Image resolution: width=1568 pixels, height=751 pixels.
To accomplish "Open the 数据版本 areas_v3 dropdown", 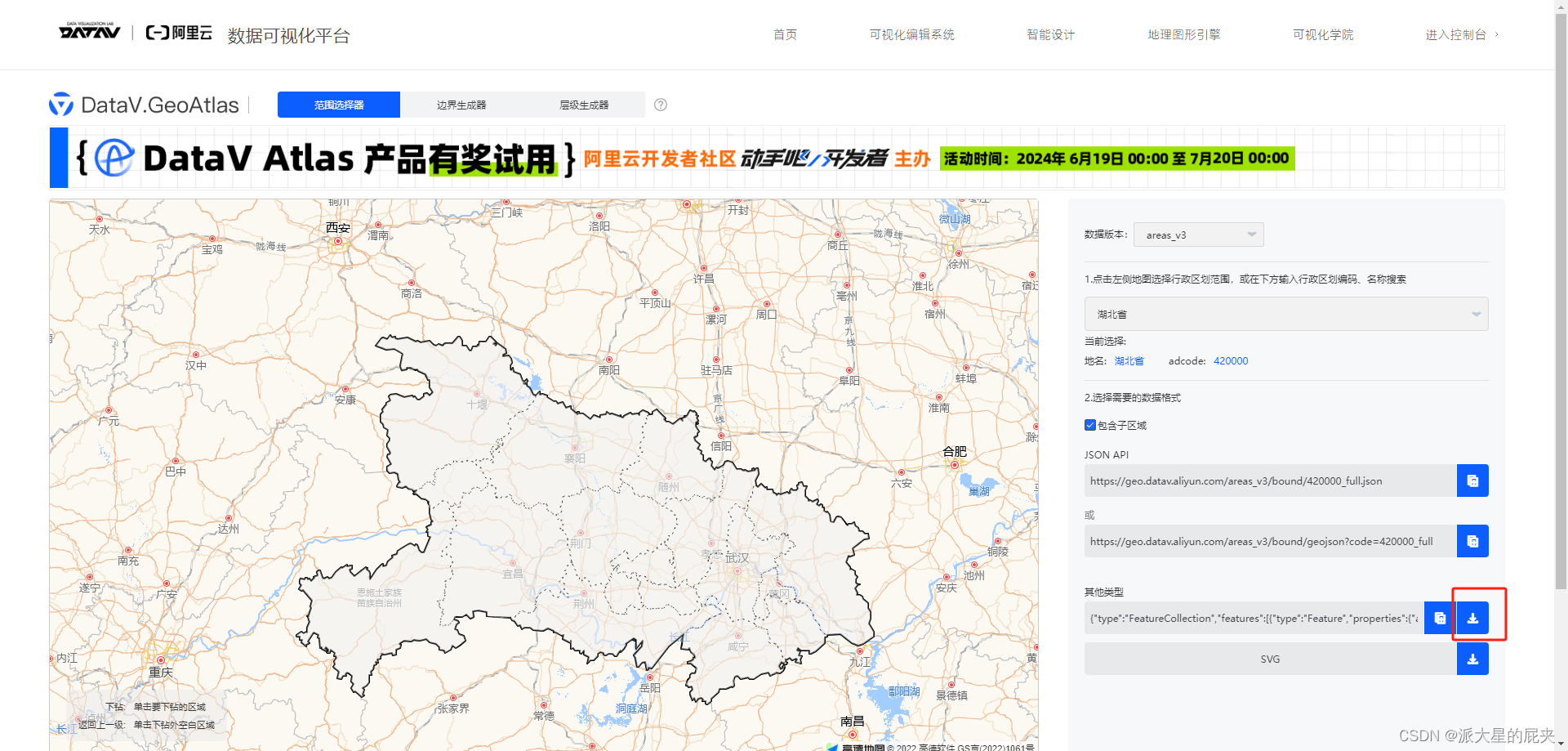I will [1198, 235].
